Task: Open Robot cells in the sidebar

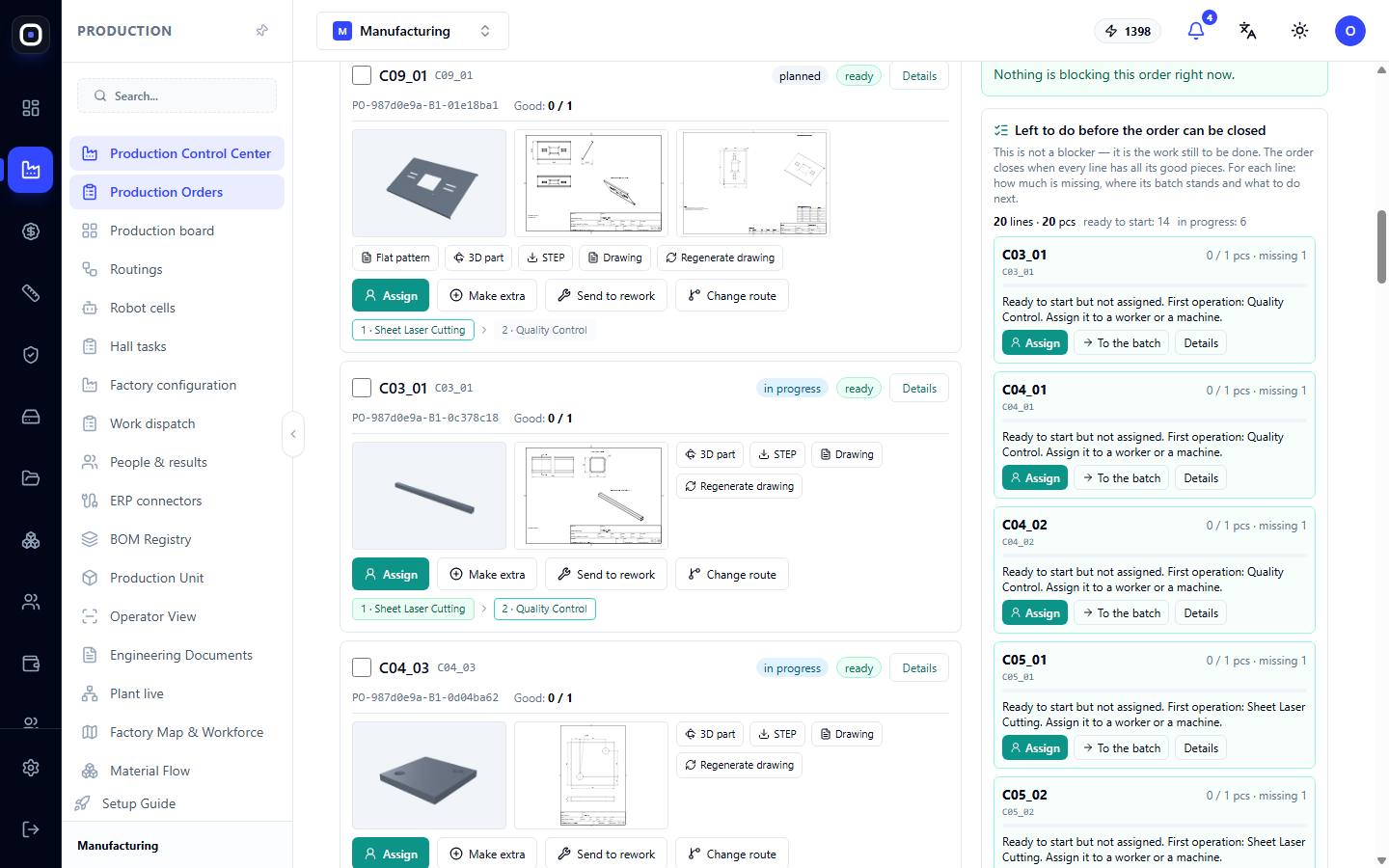Action: [x=177, y=308]
